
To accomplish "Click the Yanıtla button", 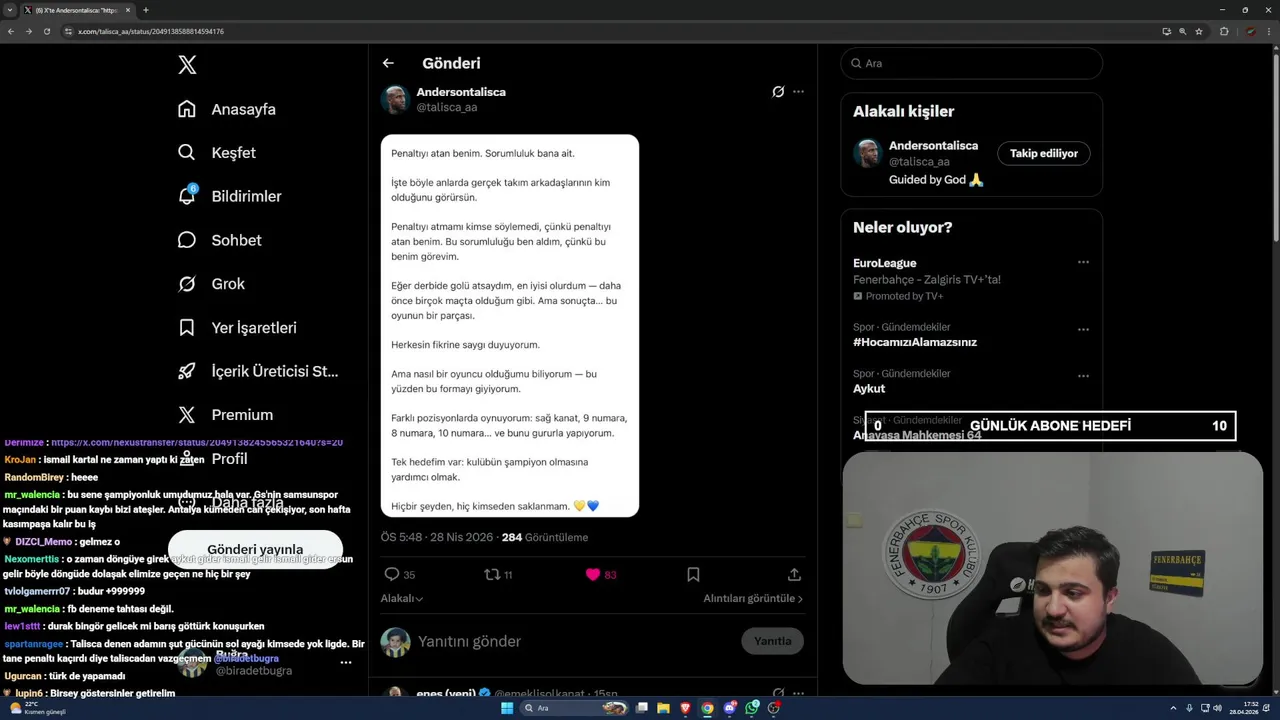I will [772, 641].
